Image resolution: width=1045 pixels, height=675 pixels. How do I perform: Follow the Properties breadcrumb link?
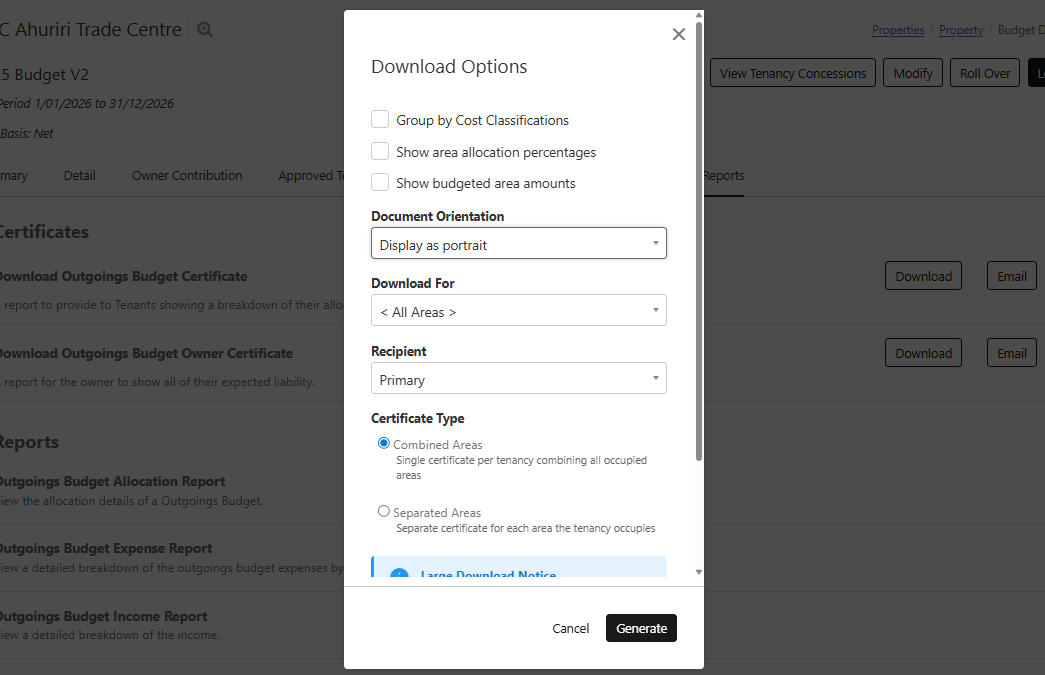pos(898,30)
